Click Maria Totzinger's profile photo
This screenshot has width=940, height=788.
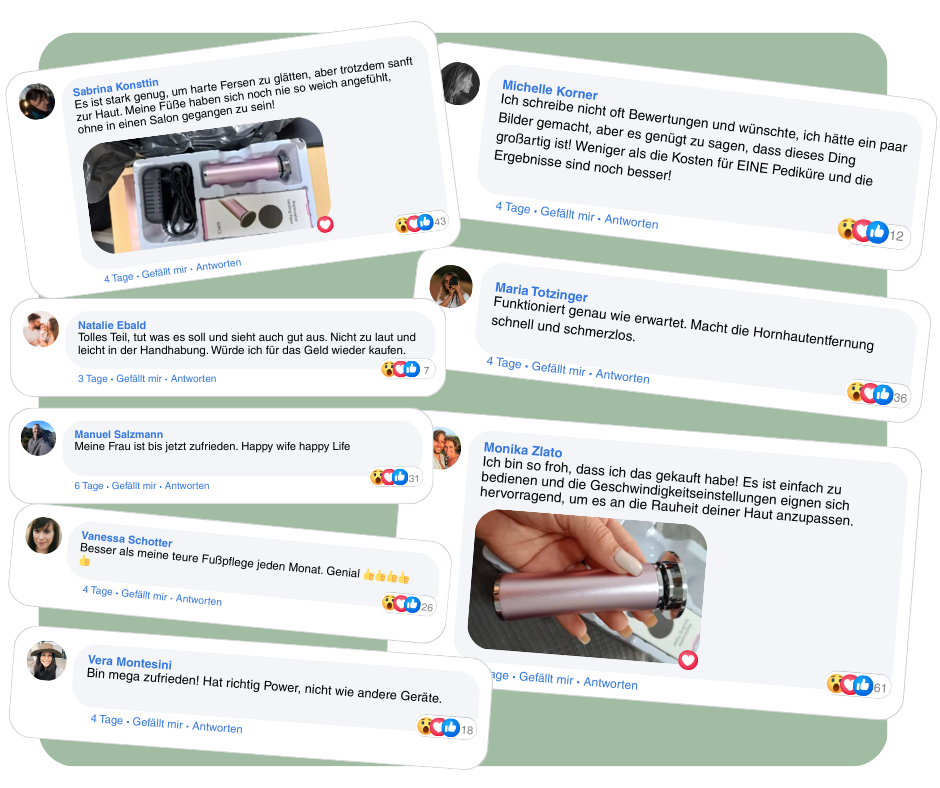tap(451, 286)
